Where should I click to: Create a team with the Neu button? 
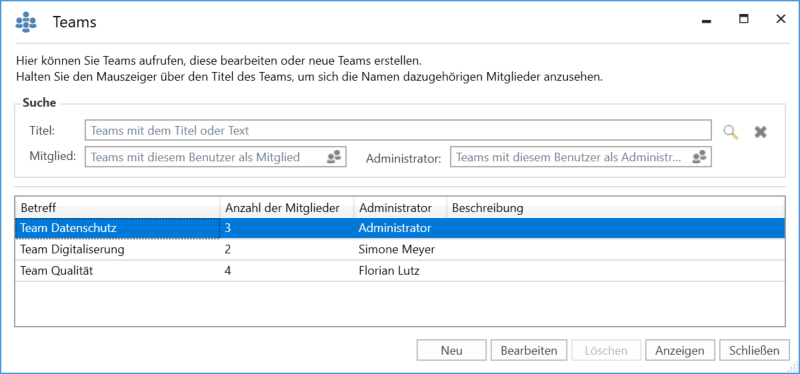point(452,351)
